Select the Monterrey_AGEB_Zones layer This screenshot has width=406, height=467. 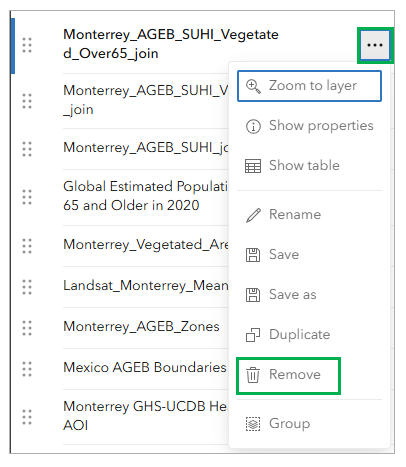tap(141, 327)
